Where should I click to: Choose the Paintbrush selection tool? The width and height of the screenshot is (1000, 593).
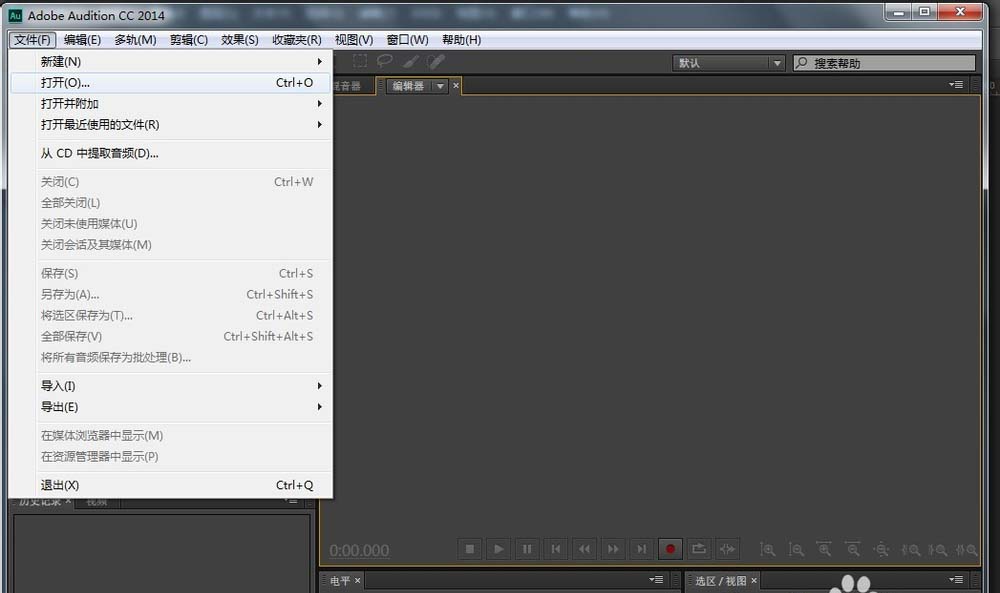[x=411, y=61]
